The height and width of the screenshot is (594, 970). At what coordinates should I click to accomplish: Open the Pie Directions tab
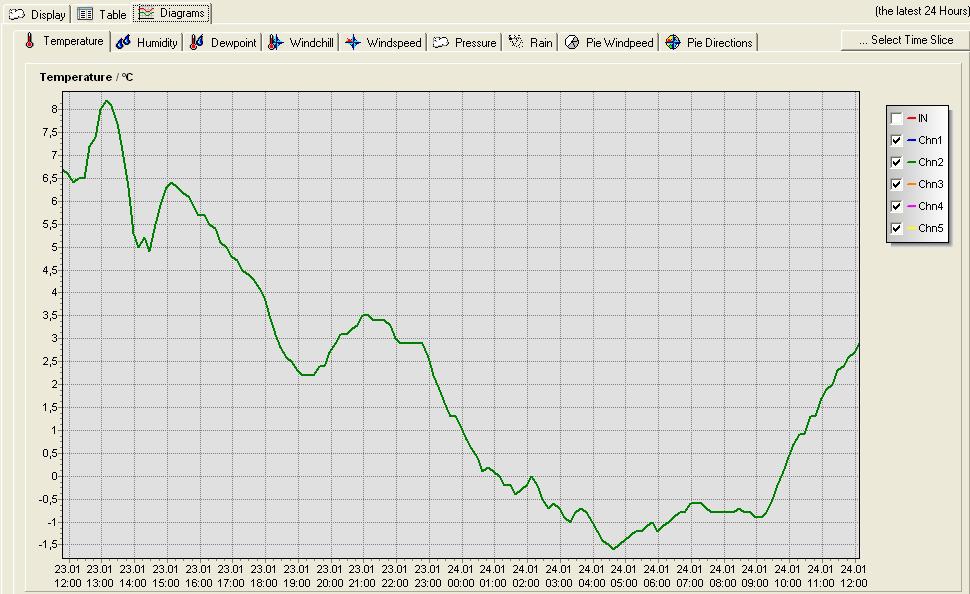710,42
